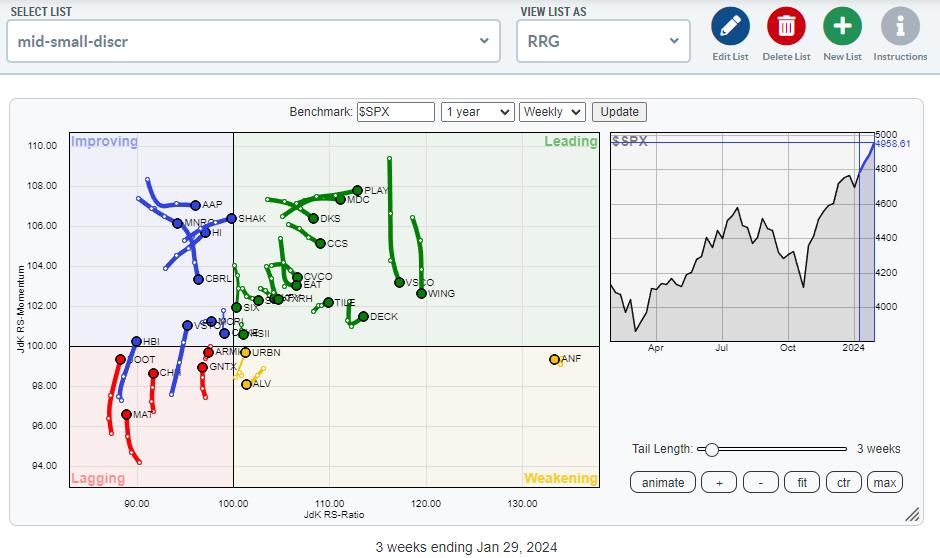Change the Weekly period dropdown
Screen dimensions: 940x558
[x=552, y=112]
